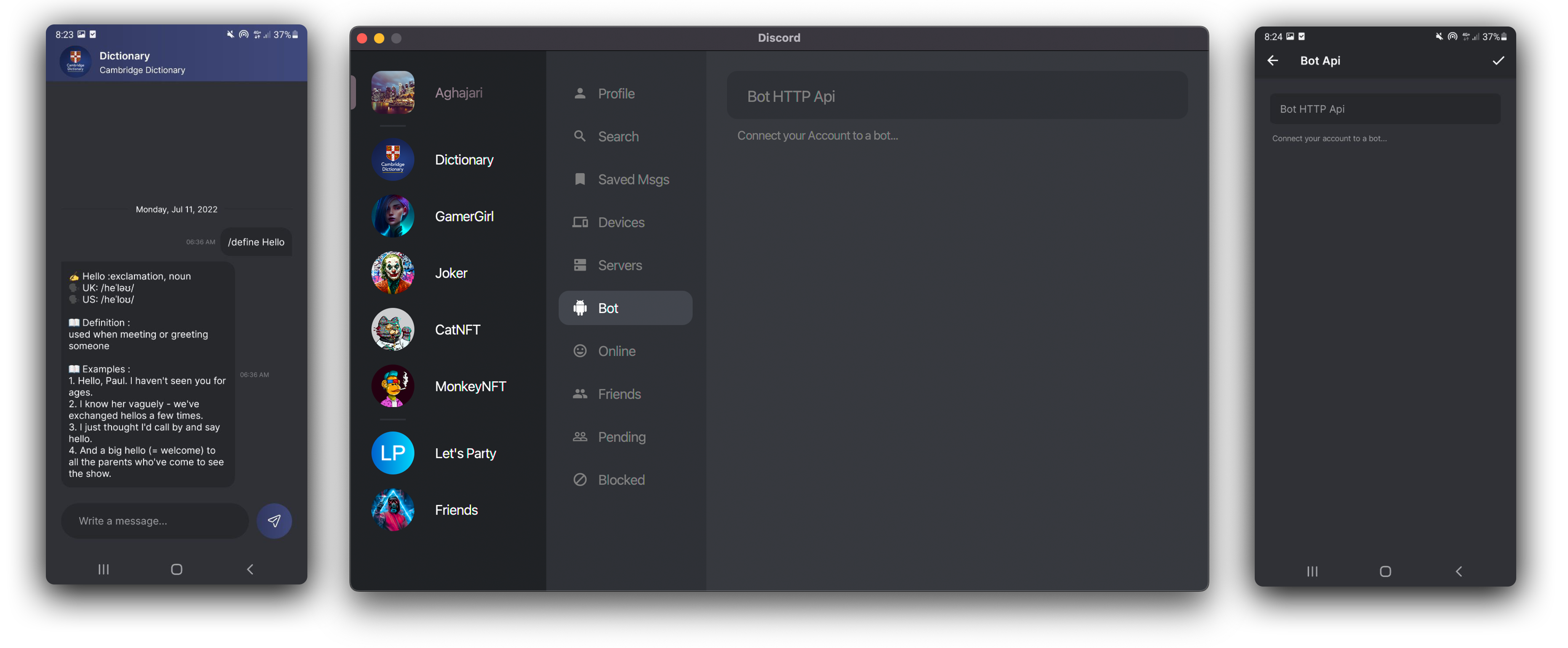Image resolution: width=1568 pixels, height=648 pixels.
Task: Open Let's Party LP avatar
Action: [x=392, y=453]
